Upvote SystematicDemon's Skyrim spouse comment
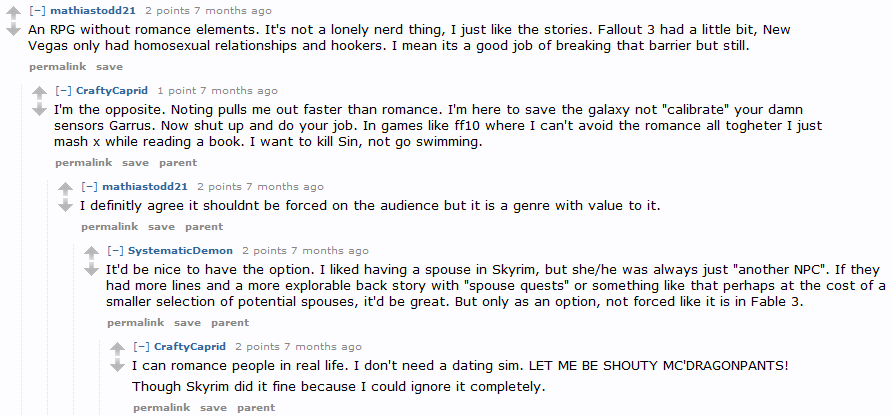892x416 pixels. 91,252
